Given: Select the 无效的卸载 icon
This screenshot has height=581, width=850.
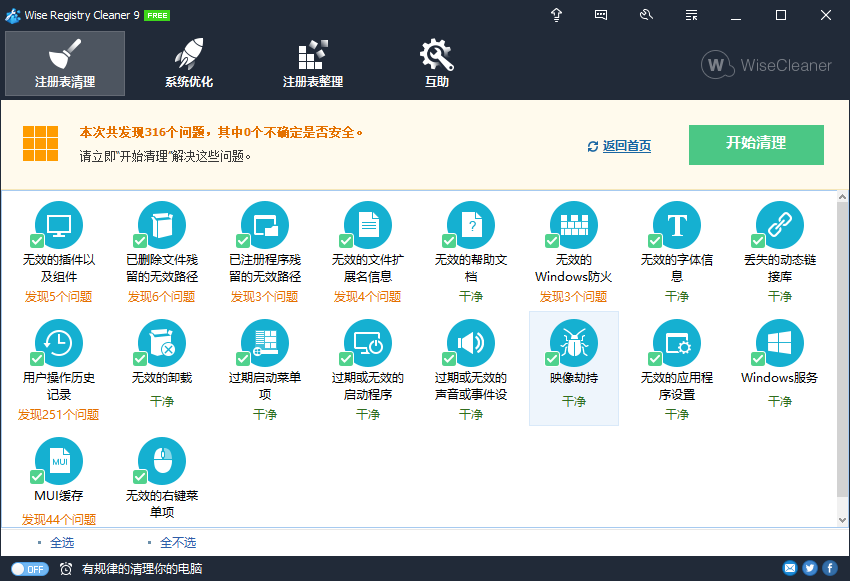Looking at the screenshot, I should [162, 343].
